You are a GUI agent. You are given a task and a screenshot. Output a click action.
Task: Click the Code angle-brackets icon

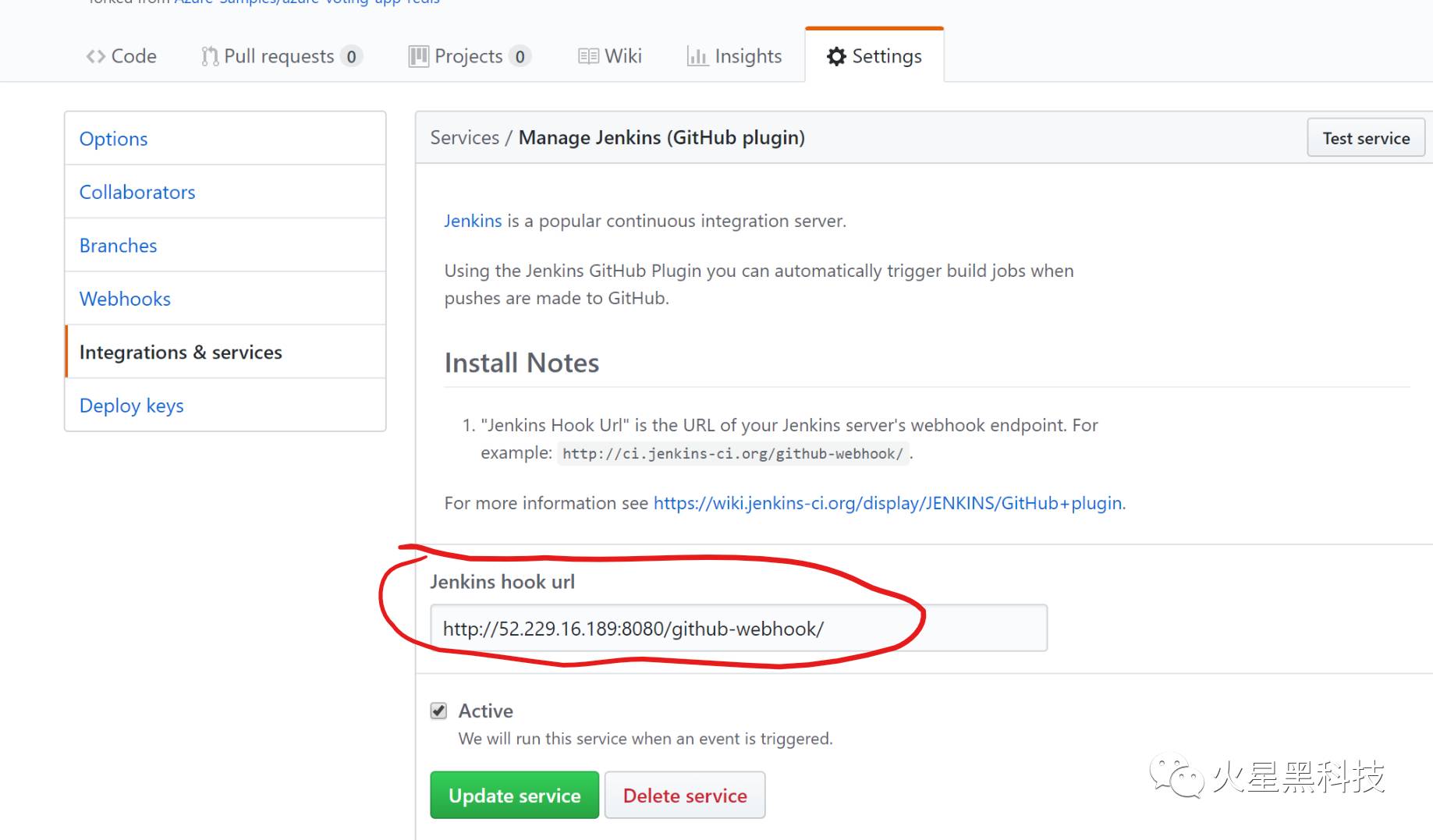[95, 56]
